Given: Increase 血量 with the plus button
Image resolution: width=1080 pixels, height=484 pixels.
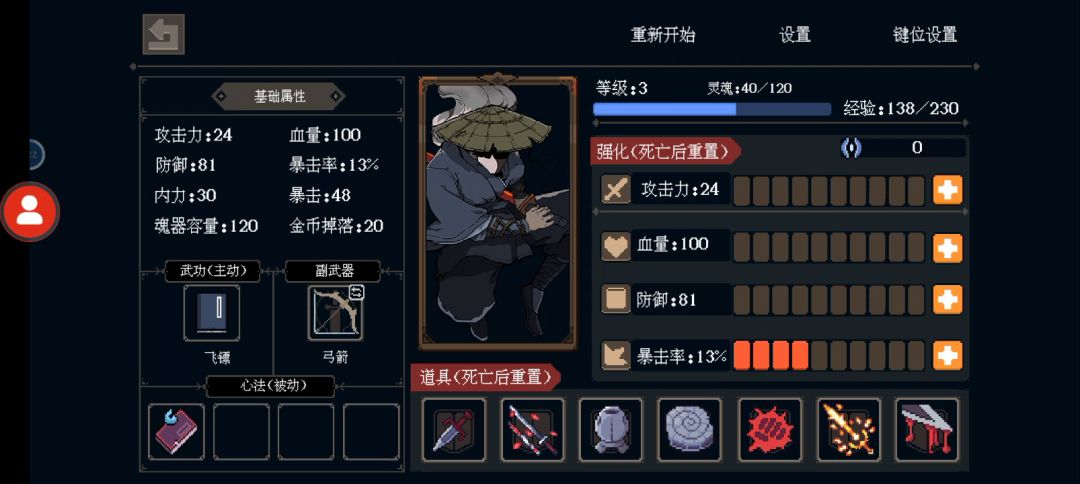Looking at the screenshot, I should (947, 248).
